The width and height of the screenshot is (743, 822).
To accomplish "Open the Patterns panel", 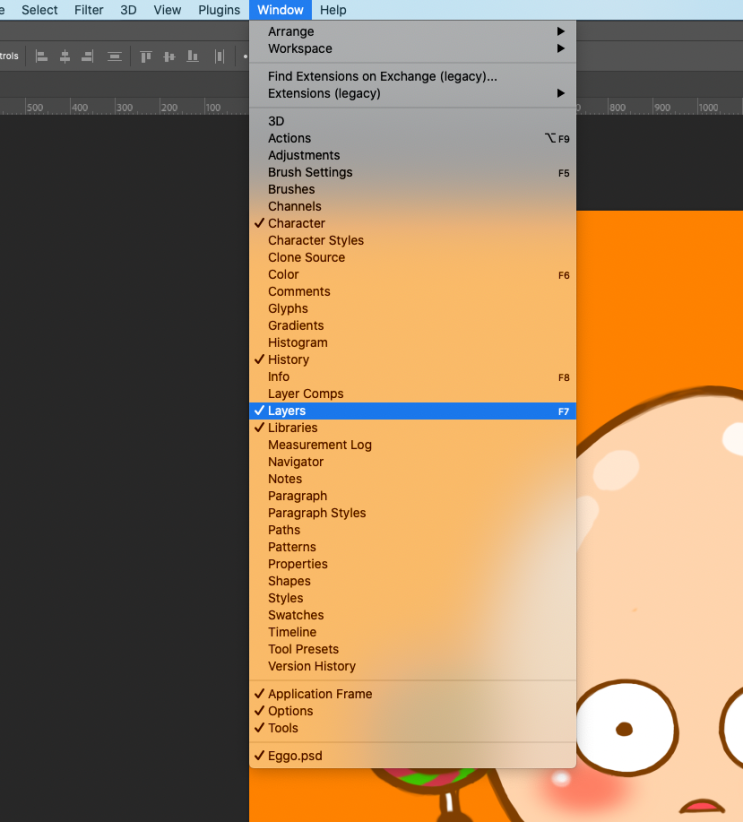I will tap(412, 547).
